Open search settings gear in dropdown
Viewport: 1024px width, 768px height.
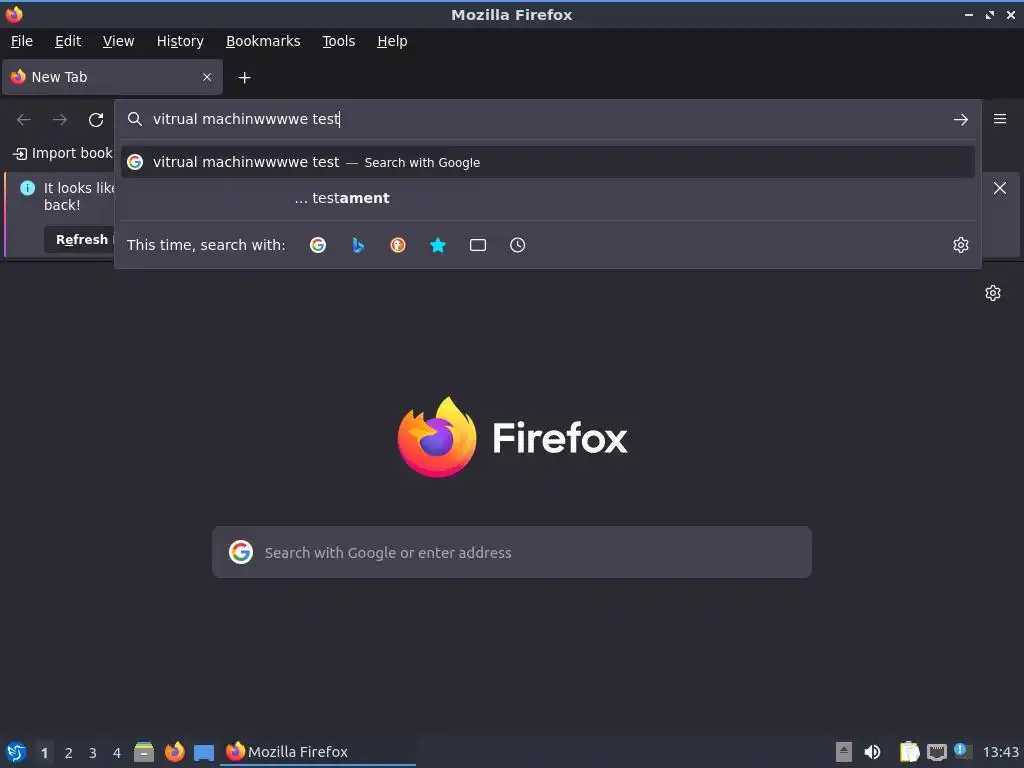[961, 245]
